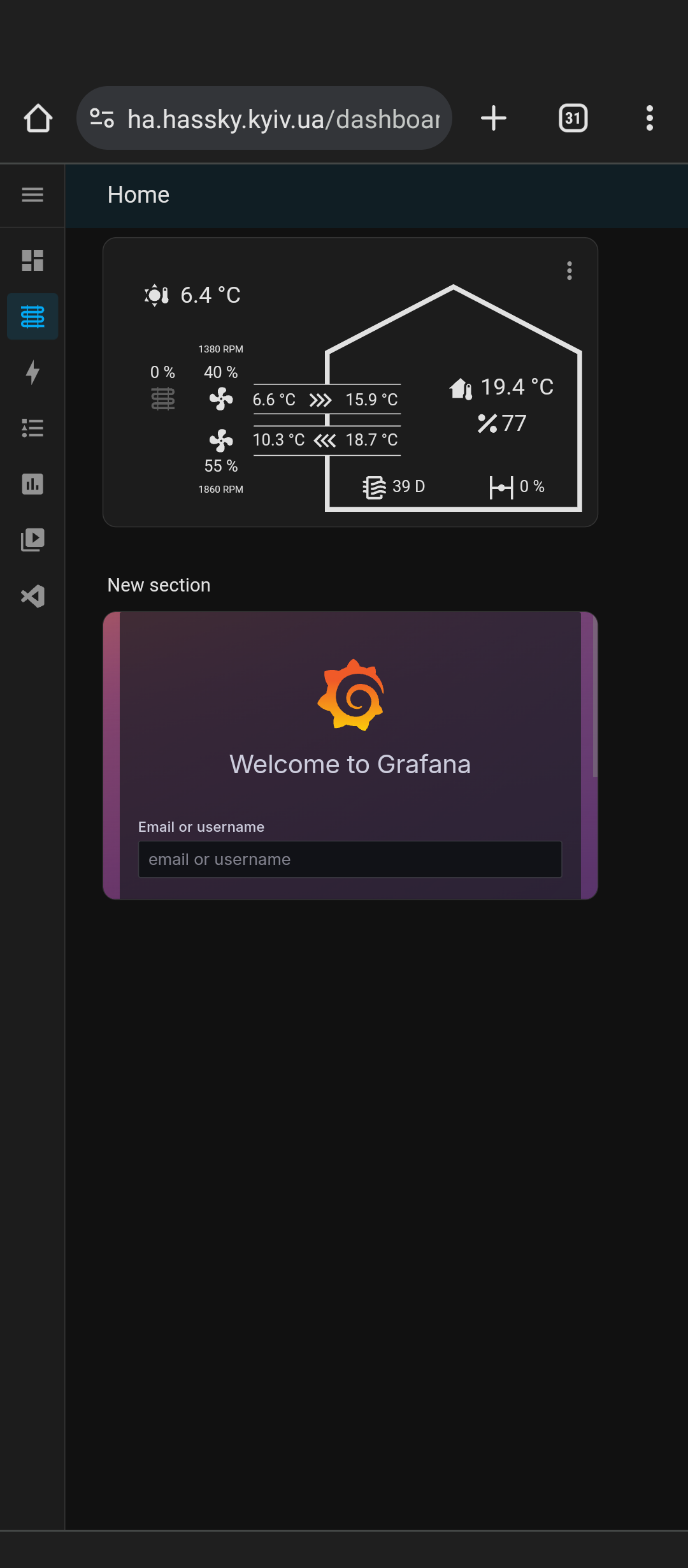Click the exhaust fan icon above 55 %
This screenshot has height=1568, width=688.
pos(221,440)
